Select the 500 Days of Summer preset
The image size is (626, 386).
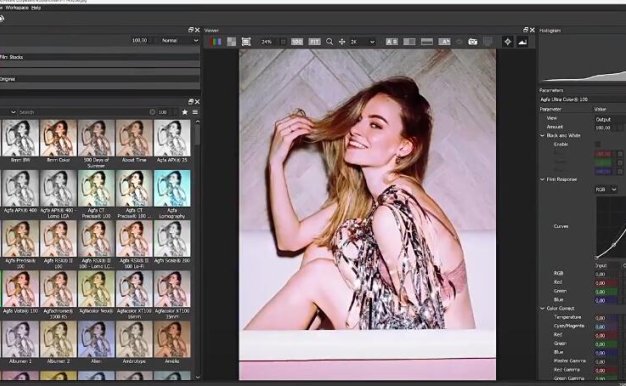point(96,138)
